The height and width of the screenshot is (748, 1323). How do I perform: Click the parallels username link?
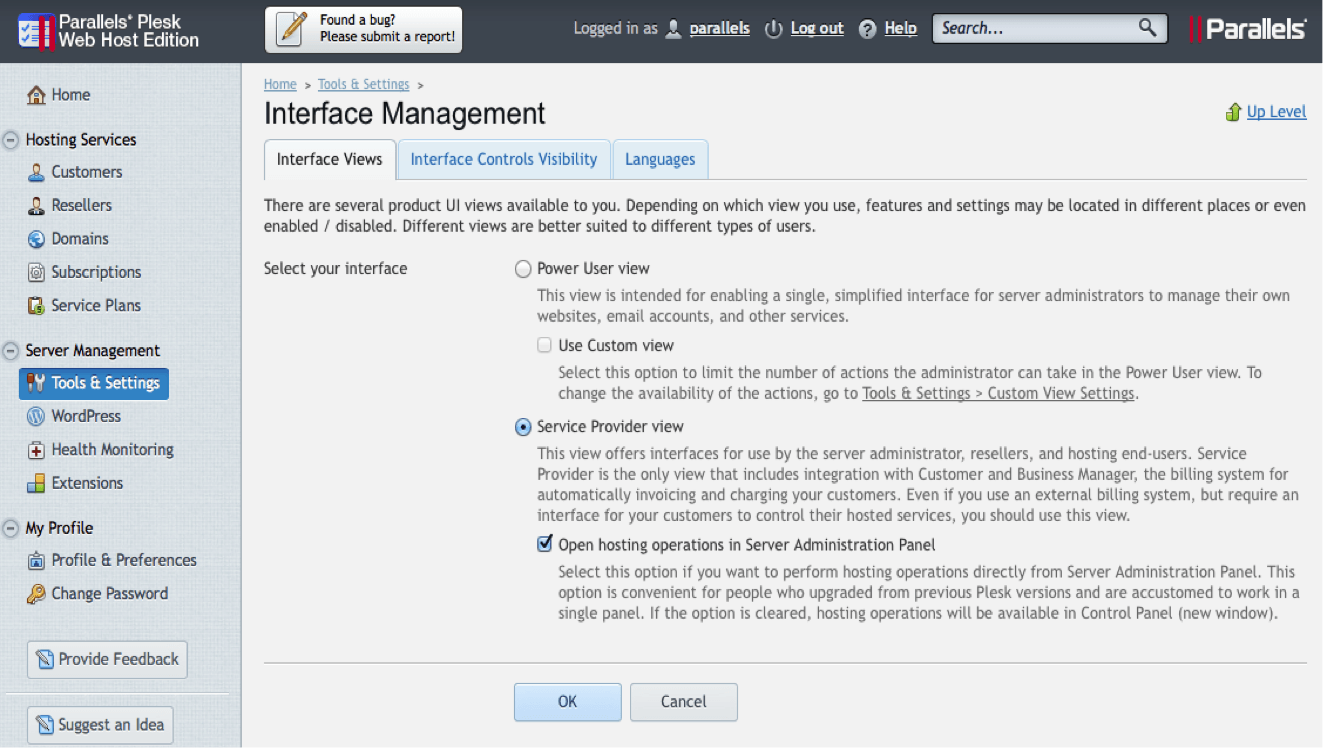point(719,29)
